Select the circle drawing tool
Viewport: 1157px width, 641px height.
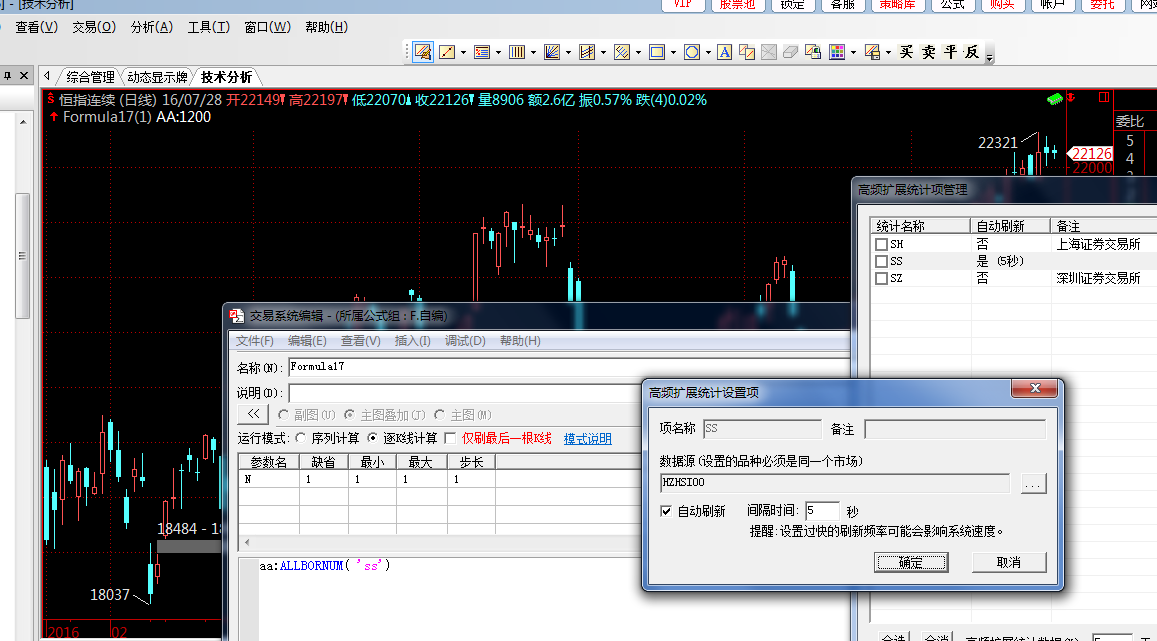click(691, 52)
